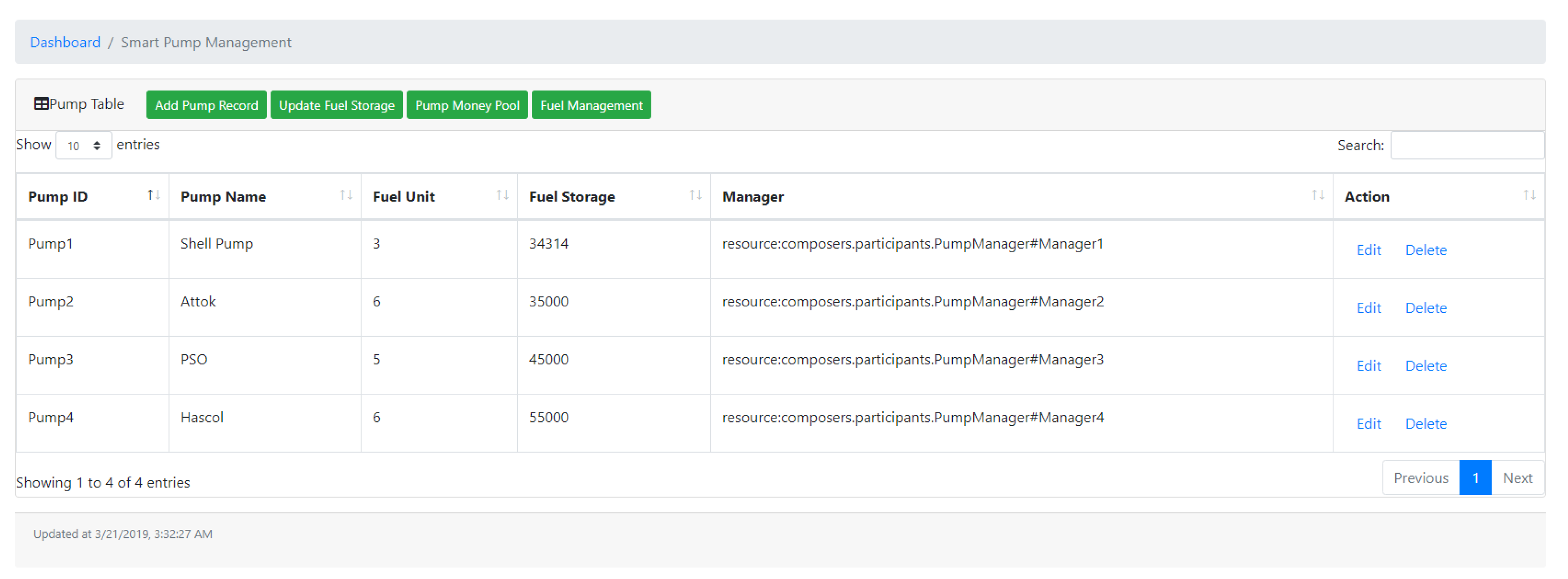
Task: Go to Fuel Management
Action: pos(590,105)
